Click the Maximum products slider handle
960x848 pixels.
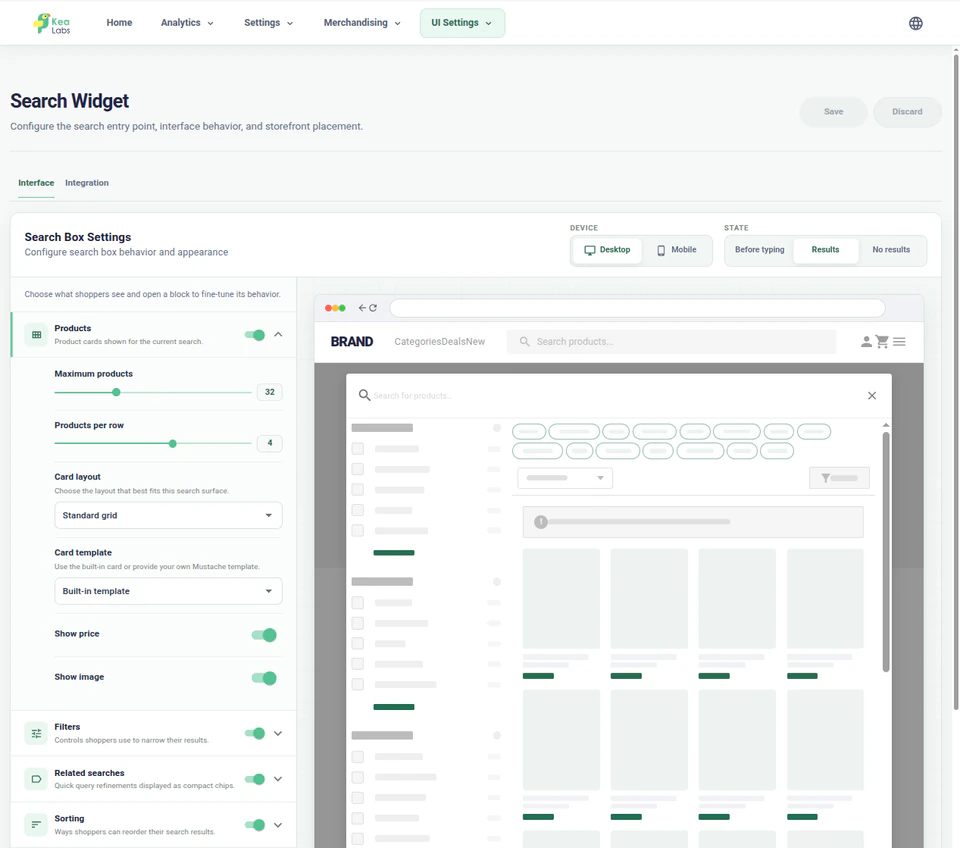point(116,392)
